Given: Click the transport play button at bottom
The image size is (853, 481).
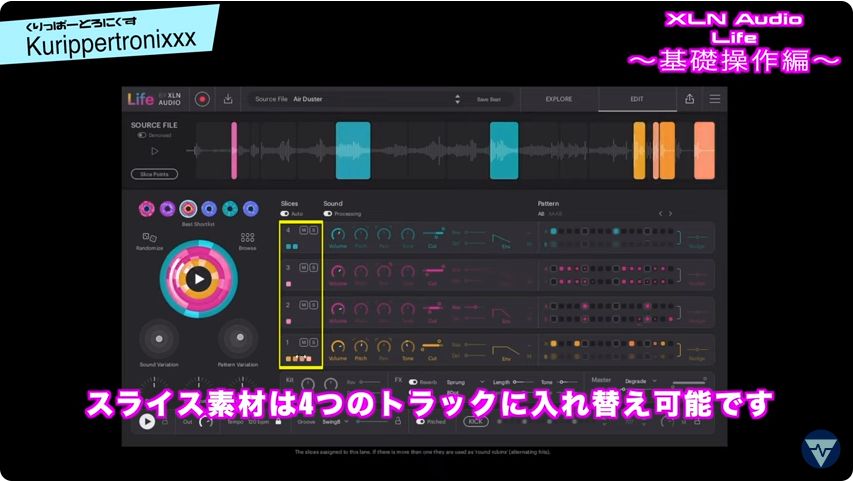Looking at the screenshot, I should point(147,421).
